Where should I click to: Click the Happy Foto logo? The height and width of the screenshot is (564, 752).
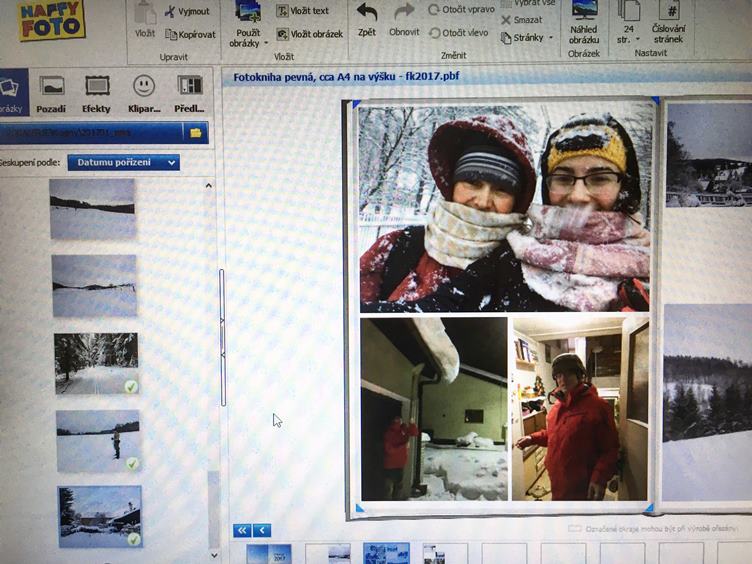click(51, 19)
